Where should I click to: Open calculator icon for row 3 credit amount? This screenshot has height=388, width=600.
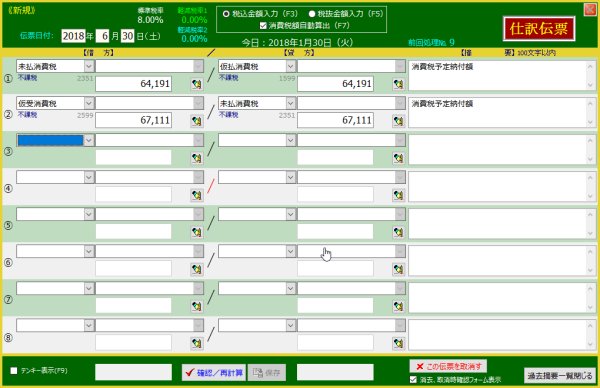[x=398, y=158]
